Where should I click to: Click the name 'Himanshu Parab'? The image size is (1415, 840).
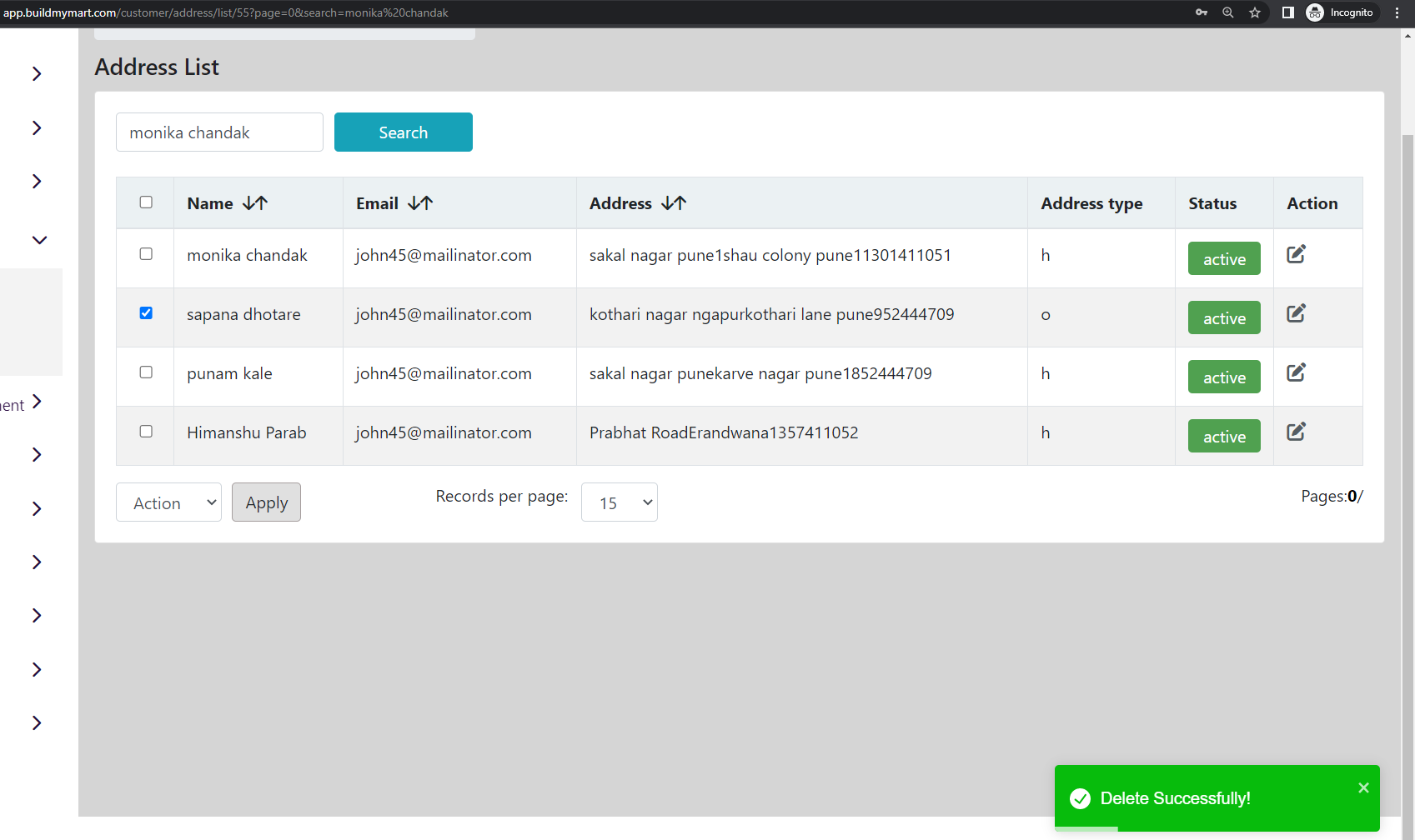(247, 432)
